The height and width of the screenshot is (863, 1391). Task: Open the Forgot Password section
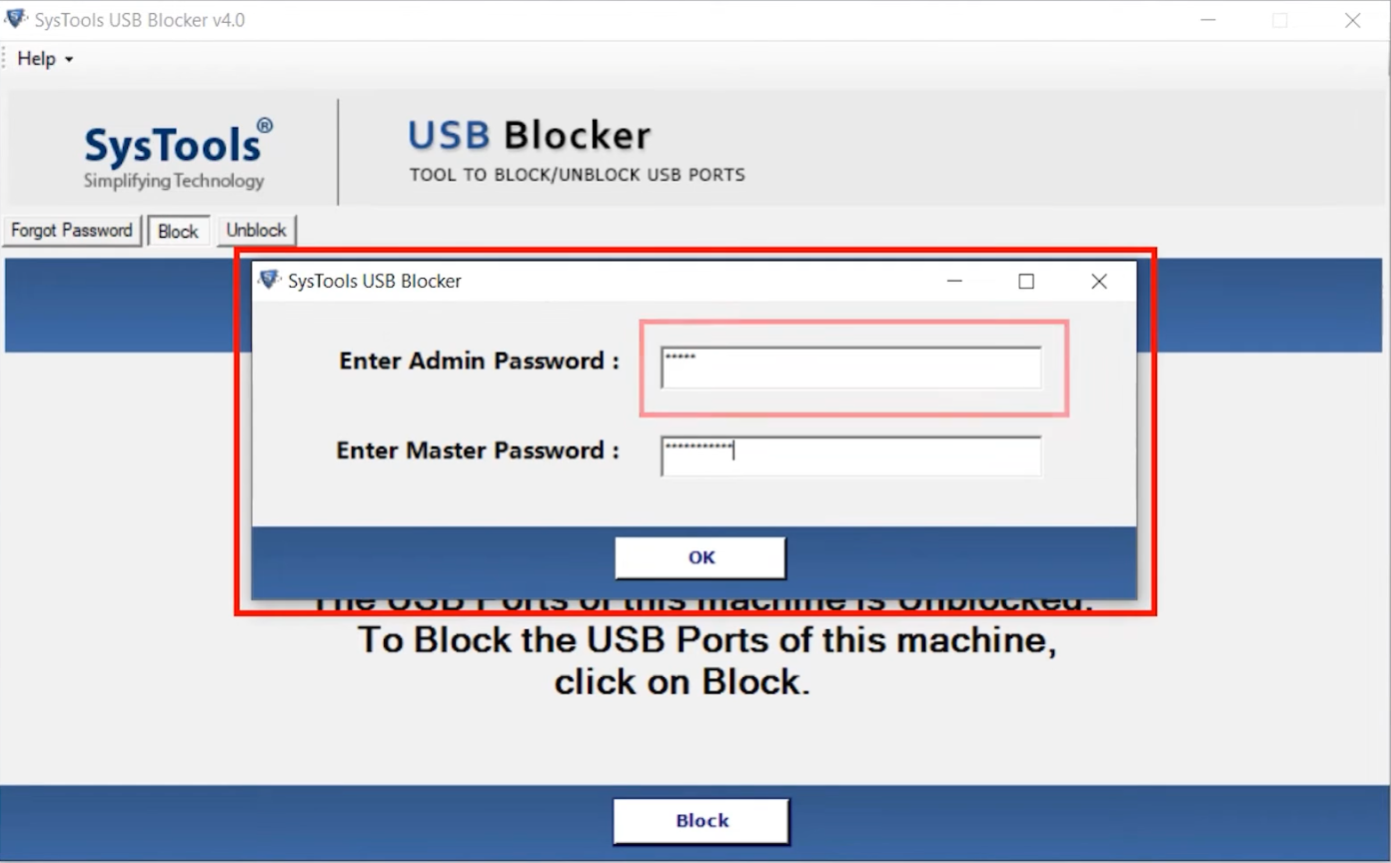(x=71, y=229)
